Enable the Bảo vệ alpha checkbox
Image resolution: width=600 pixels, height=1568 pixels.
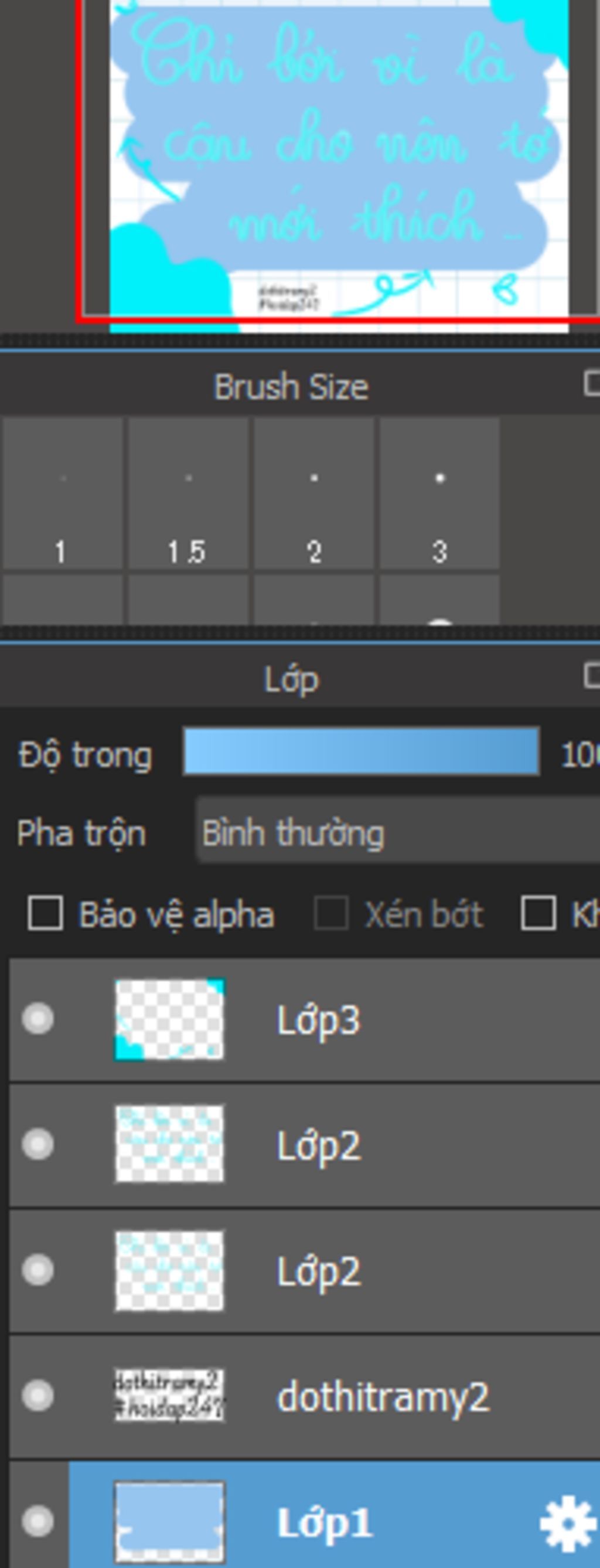(45, 913)
